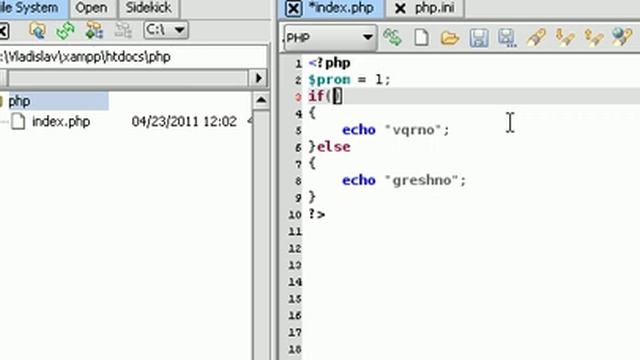Viewport: 640px width, 360px height.
Task: Click the '$pron' variable on line 2
Action: (x=329, y=80)
